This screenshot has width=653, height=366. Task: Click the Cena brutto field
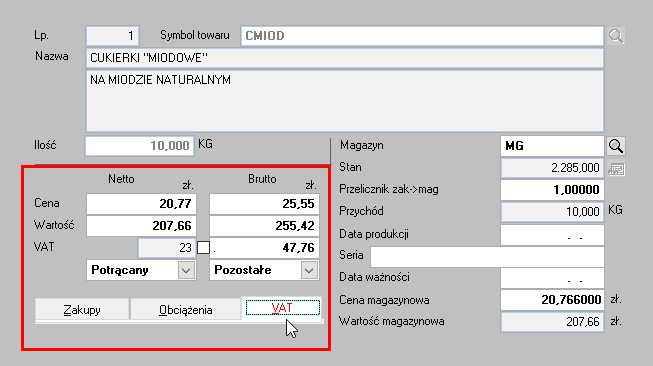tap(264, 204)
